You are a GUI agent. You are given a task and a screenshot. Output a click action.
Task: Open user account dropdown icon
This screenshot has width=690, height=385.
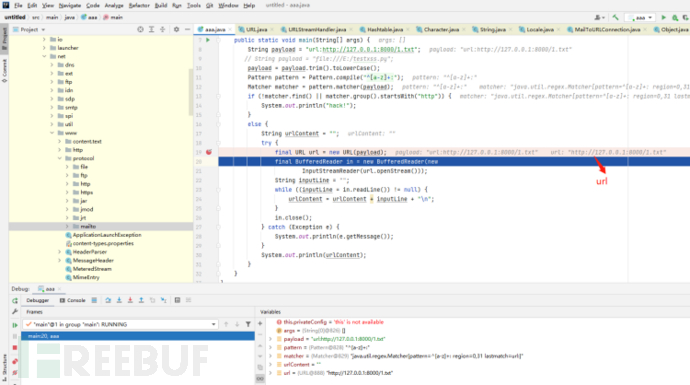point(599,18)
